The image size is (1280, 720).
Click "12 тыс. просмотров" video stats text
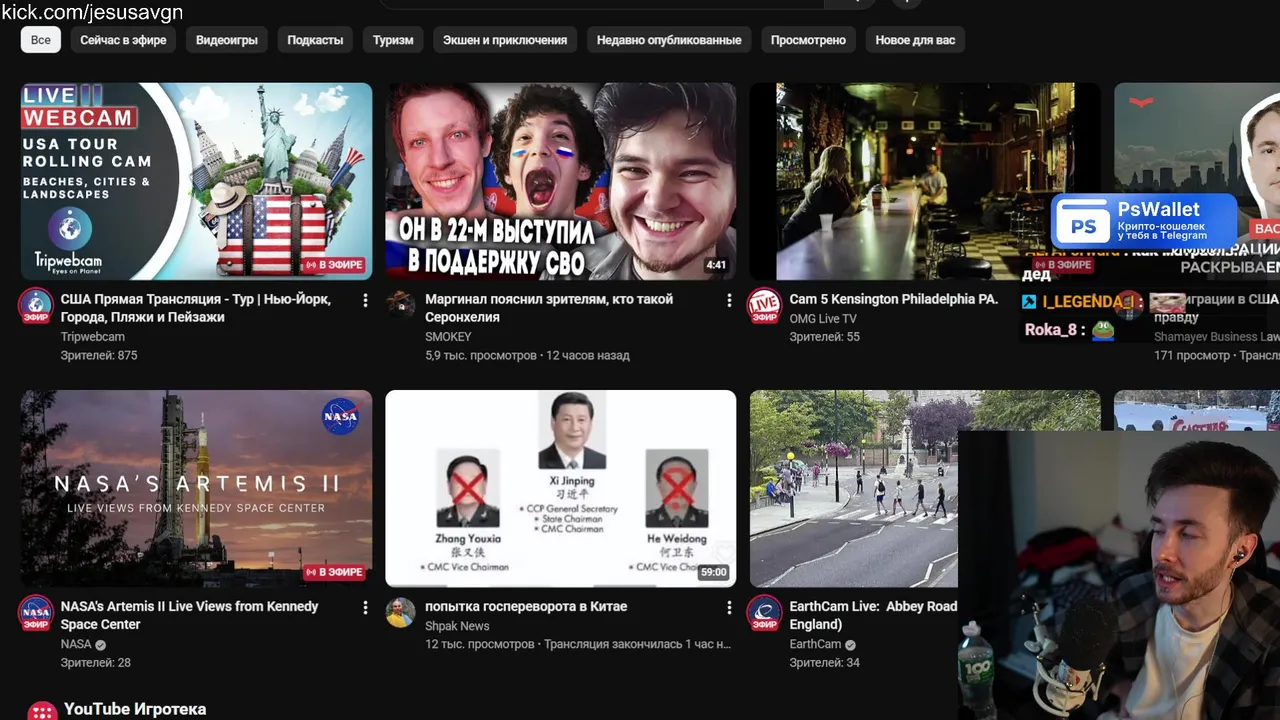(x=480, y=644)
